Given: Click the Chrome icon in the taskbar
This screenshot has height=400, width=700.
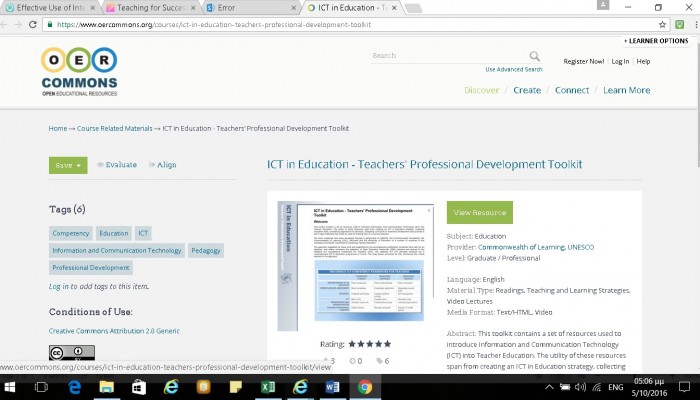Looking at the screenshot, I should click(365, 386).
